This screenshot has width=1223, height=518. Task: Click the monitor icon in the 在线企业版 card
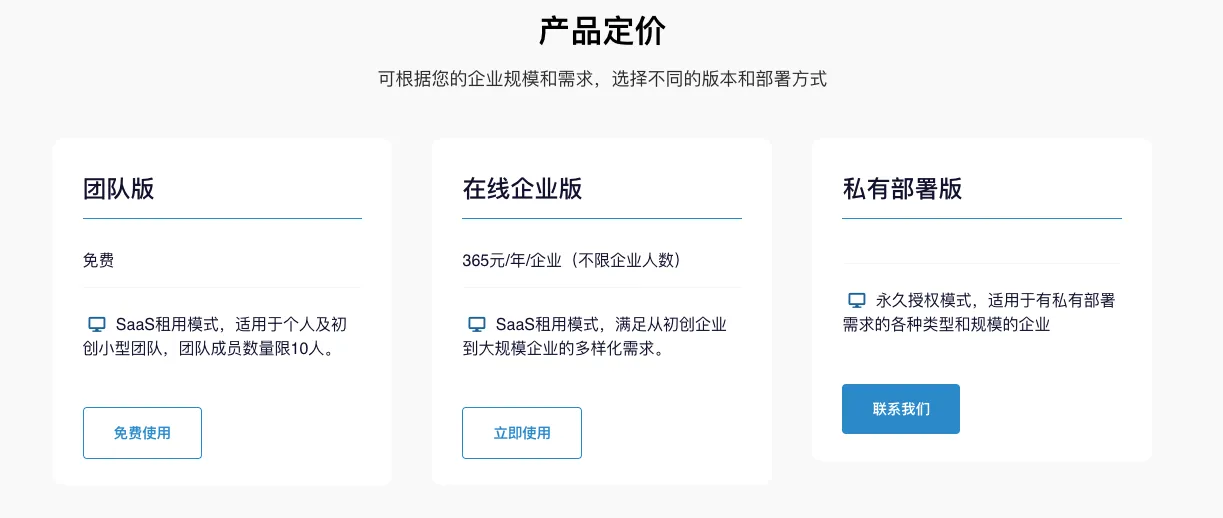pos(477,324)
